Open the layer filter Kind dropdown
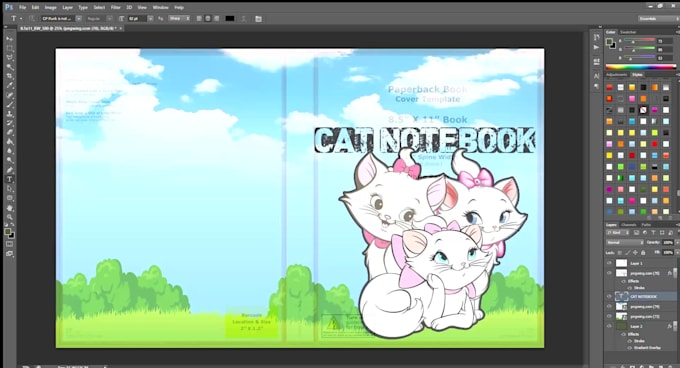This screenshot has width=680, height=368. [x=618, y=233]
